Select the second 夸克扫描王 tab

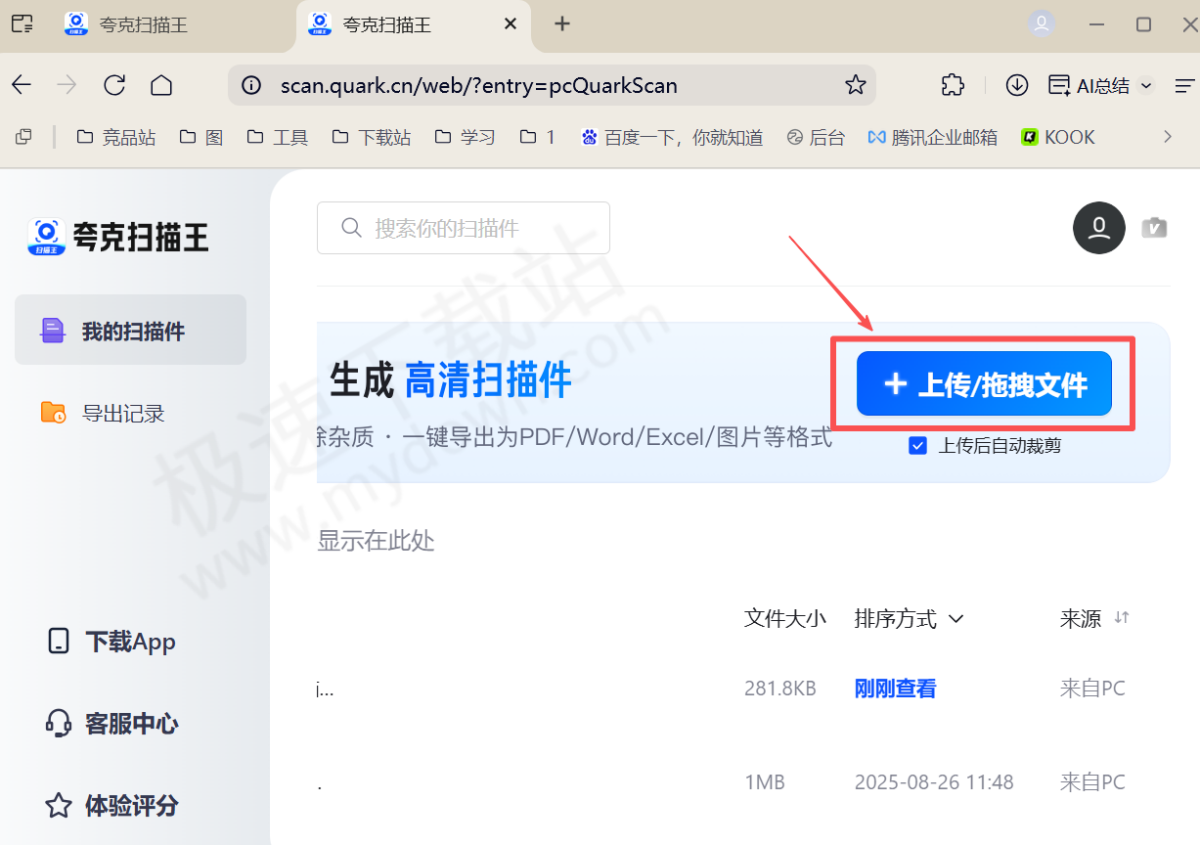pyautogui.click(x=414, y=24)
